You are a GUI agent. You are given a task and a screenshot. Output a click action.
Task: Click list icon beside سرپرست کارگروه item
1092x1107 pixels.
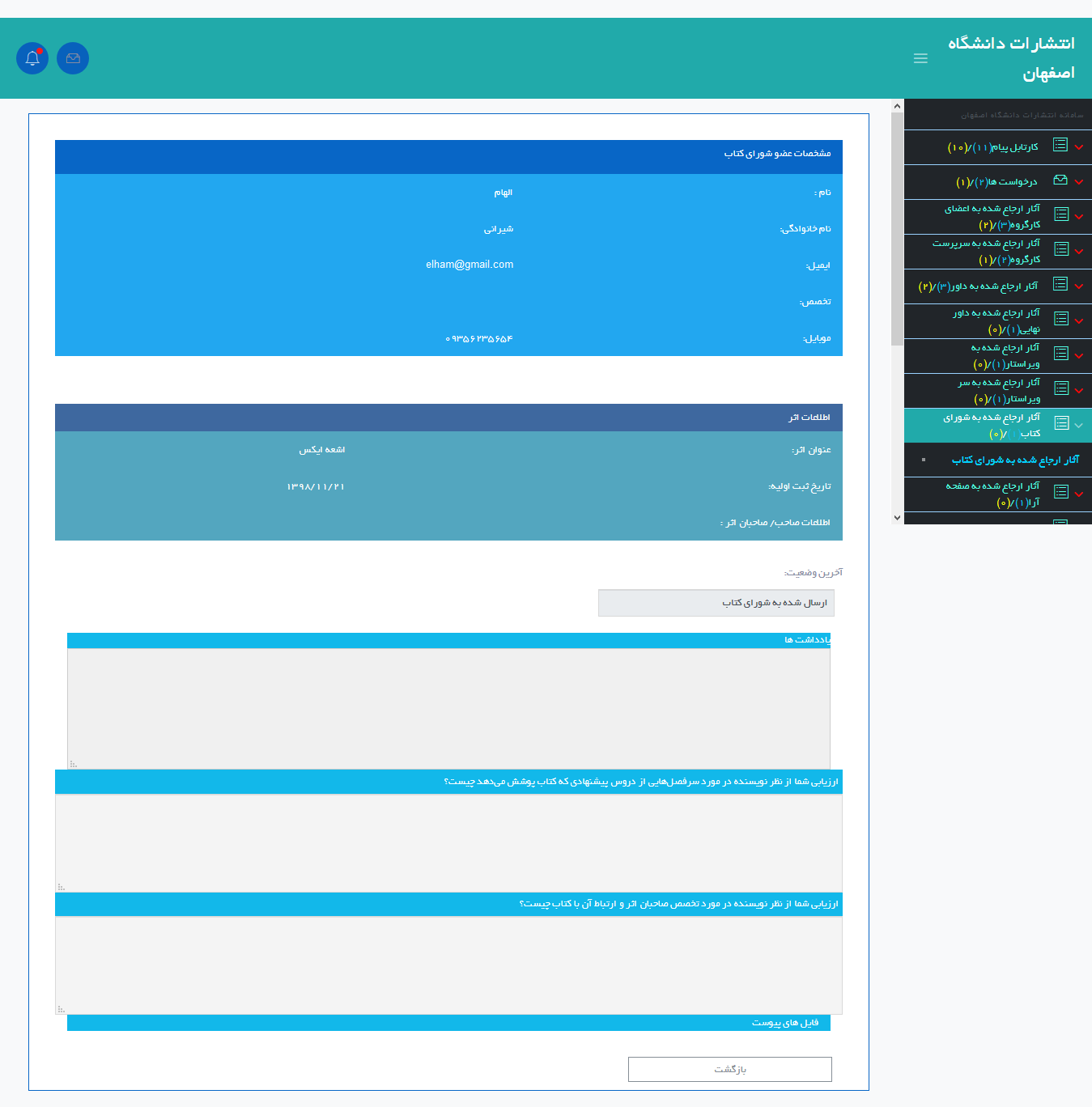pyautogui.click(x=1061, y=249)
